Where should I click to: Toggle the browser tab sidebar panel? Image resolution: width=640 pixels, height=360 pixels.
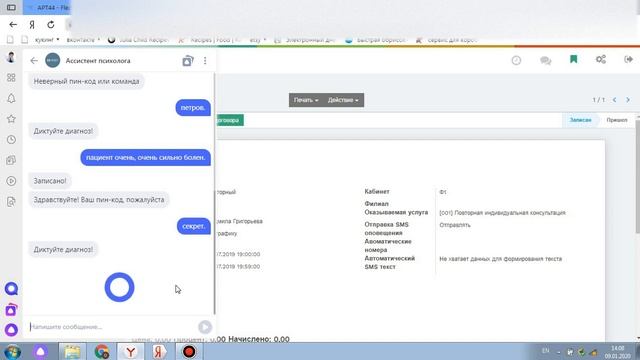(x=11, y=7)
